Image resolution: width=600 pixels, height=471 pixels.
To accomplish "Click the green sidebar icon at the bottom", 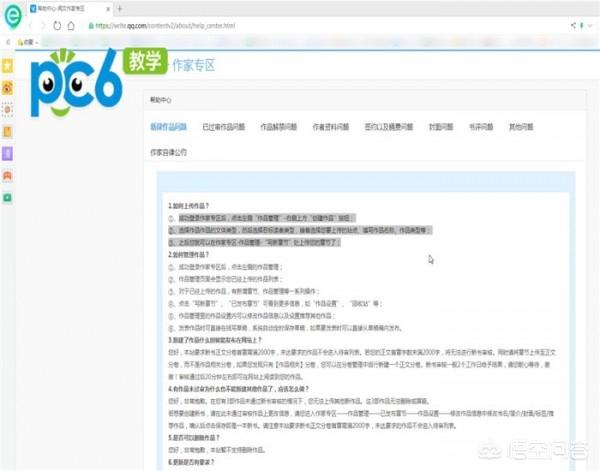I will [x=8, y=197].
